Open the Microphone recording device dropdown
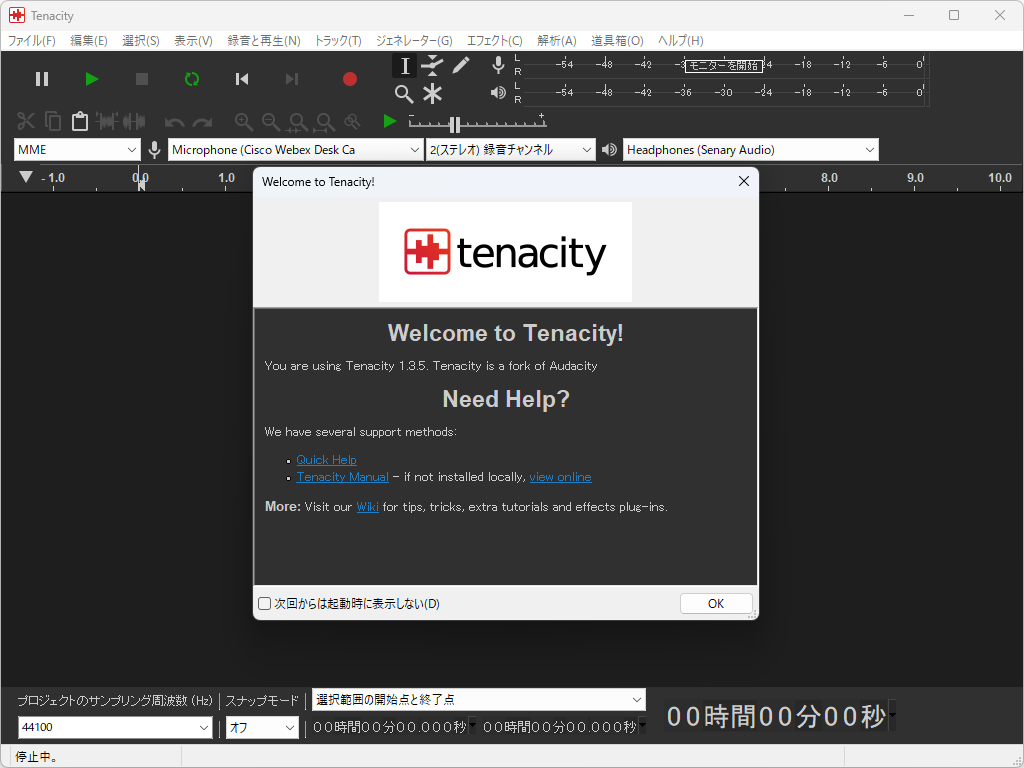This screenshot has height=768, width=1024. pyautogui.click(x=295, y=150)
